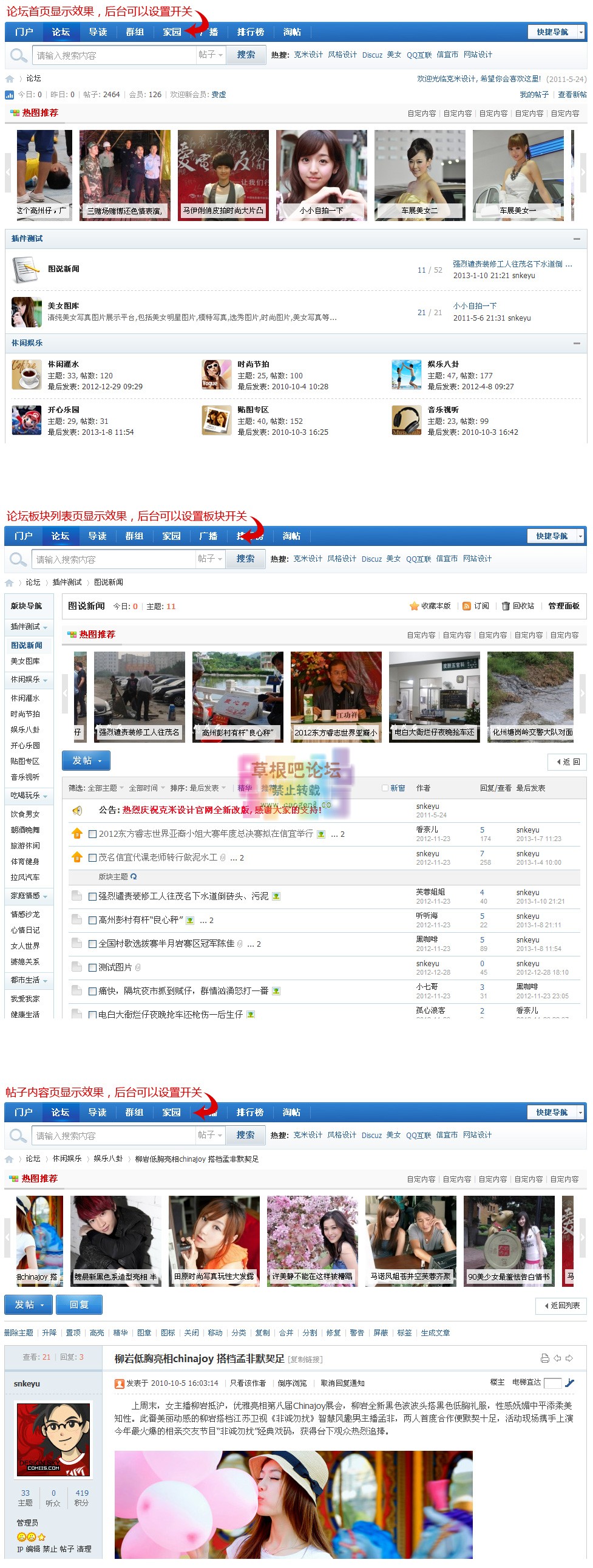Select 时尚节拍 in the board sidebar
This screenshot has height=1568, width=593.
[25, 714]
